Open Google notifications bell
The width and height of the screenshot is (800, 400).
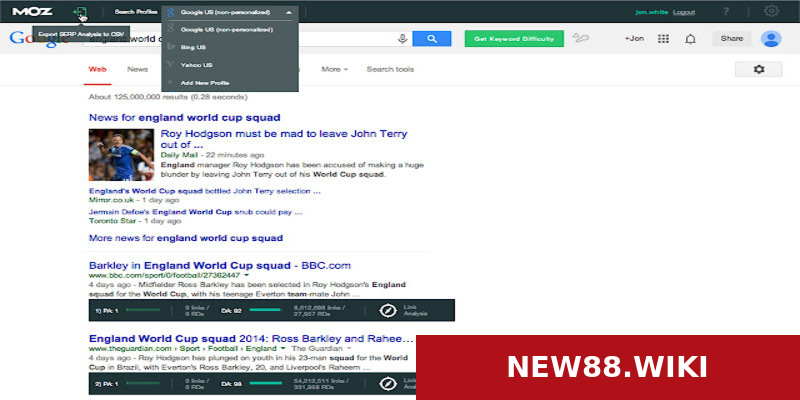pos(690,39)
